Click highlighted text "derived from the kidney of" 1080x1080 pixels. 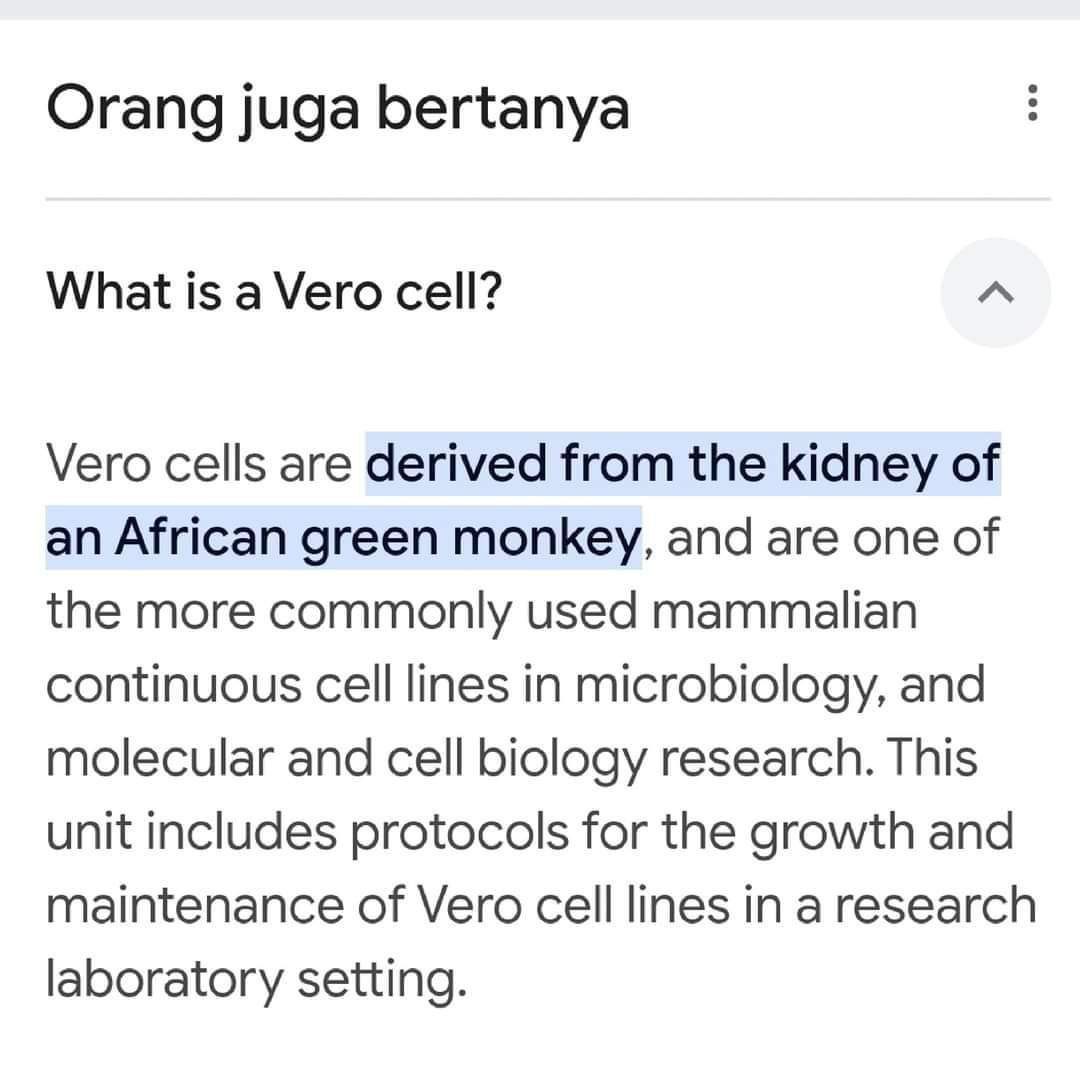[684, 464]
